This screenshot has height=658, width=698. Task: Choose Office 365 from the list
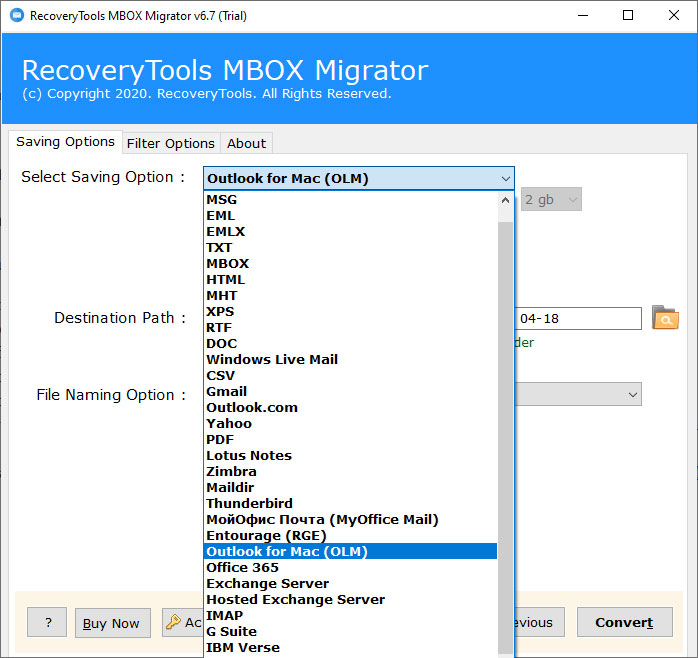(x=350, y=568)
